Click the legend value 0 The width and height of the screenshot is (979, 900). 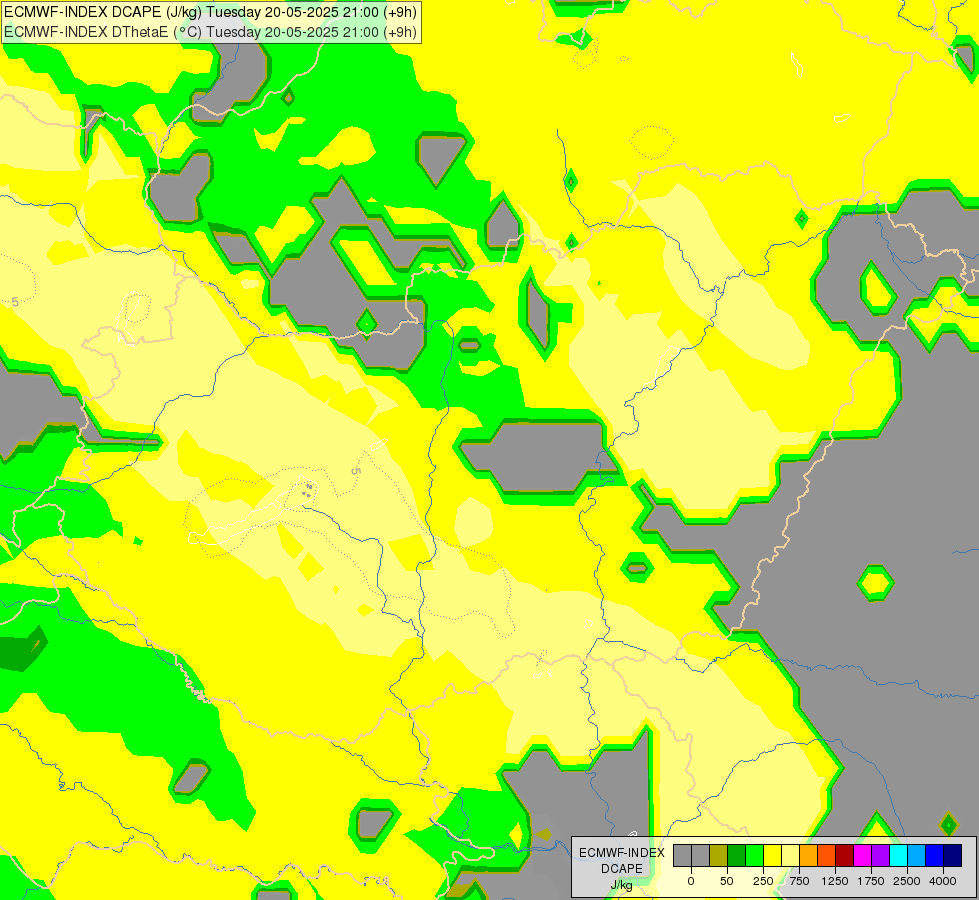(691, 881)
